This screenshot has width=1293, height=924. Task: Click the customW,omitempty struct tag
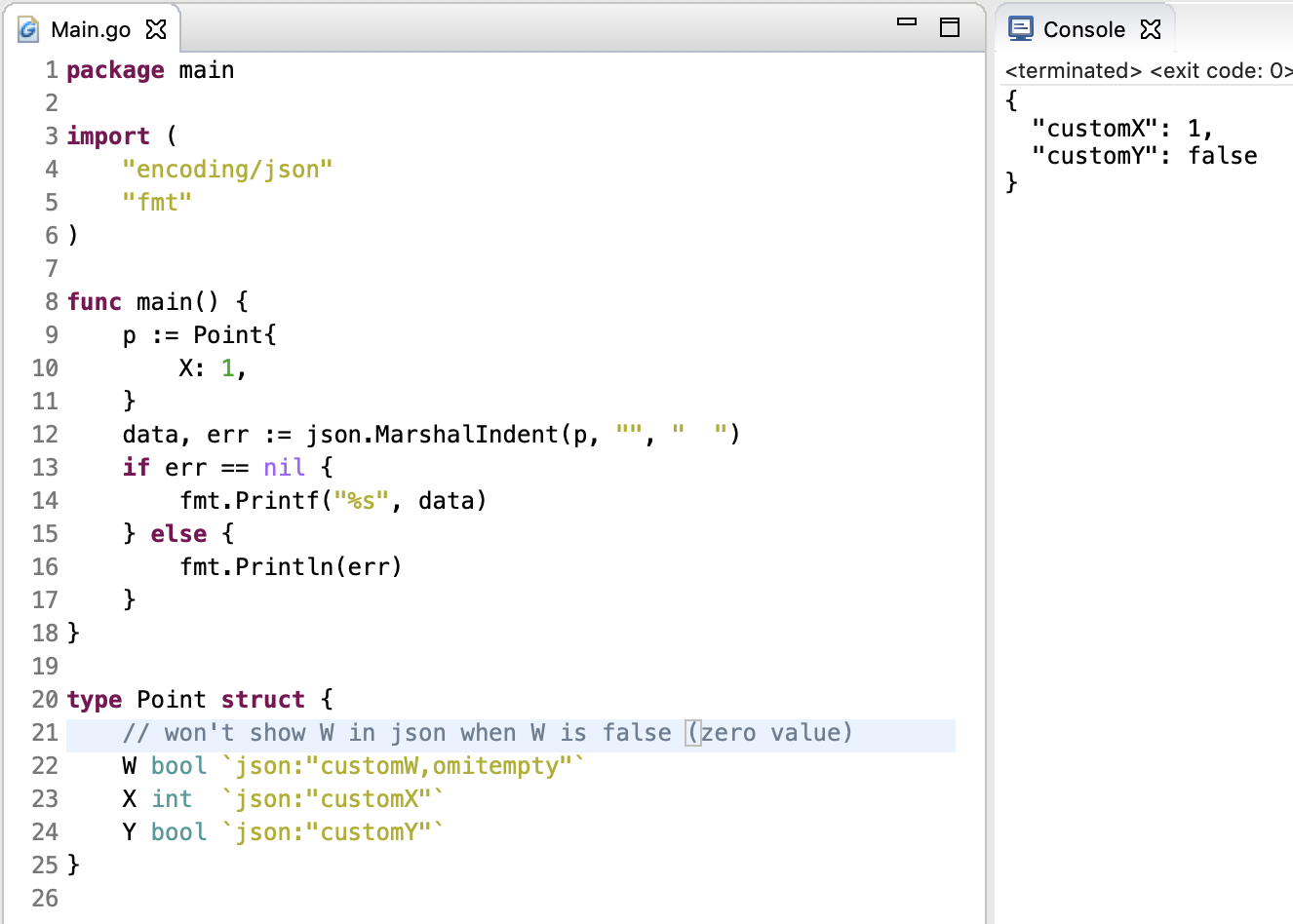click(404, 766)
